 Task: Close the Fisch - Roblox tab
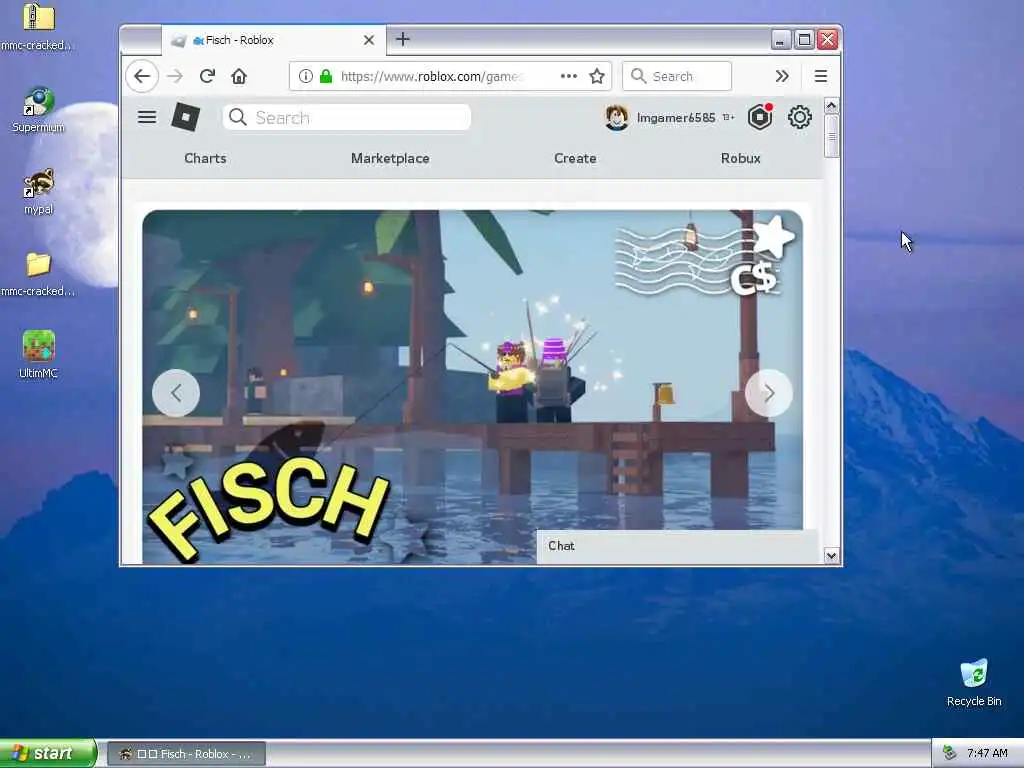click(369, 40)
